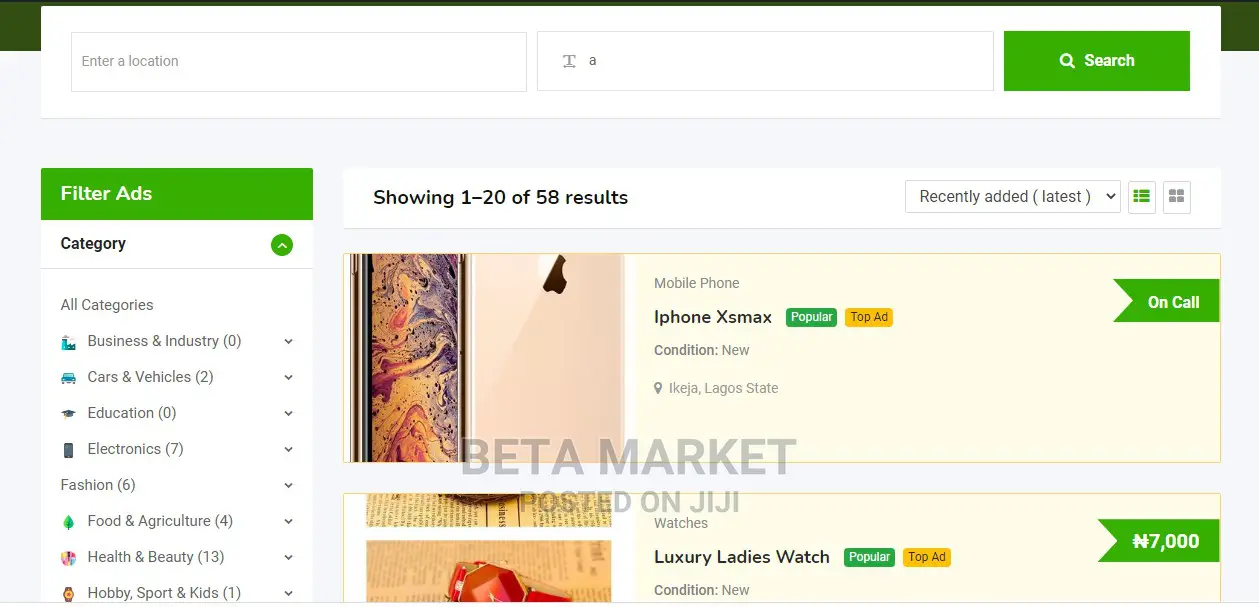
Task: Select Hobby, Sport & Kids (1) category
Action: (164, 593)
